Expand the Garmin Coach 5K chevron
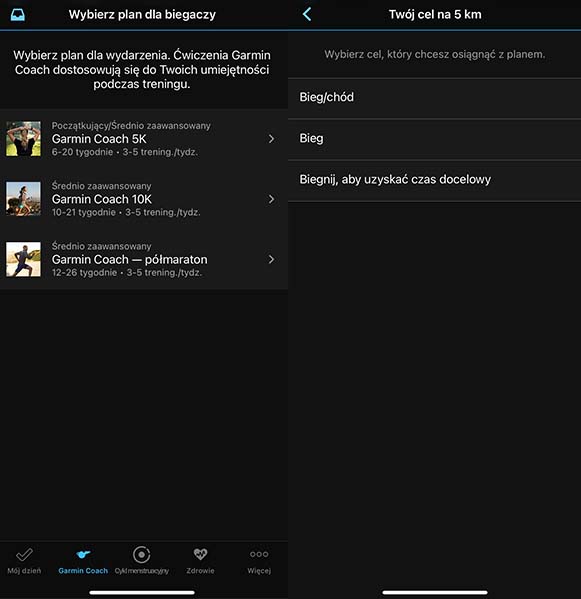The image size is (581, 599). pos(271,139)
